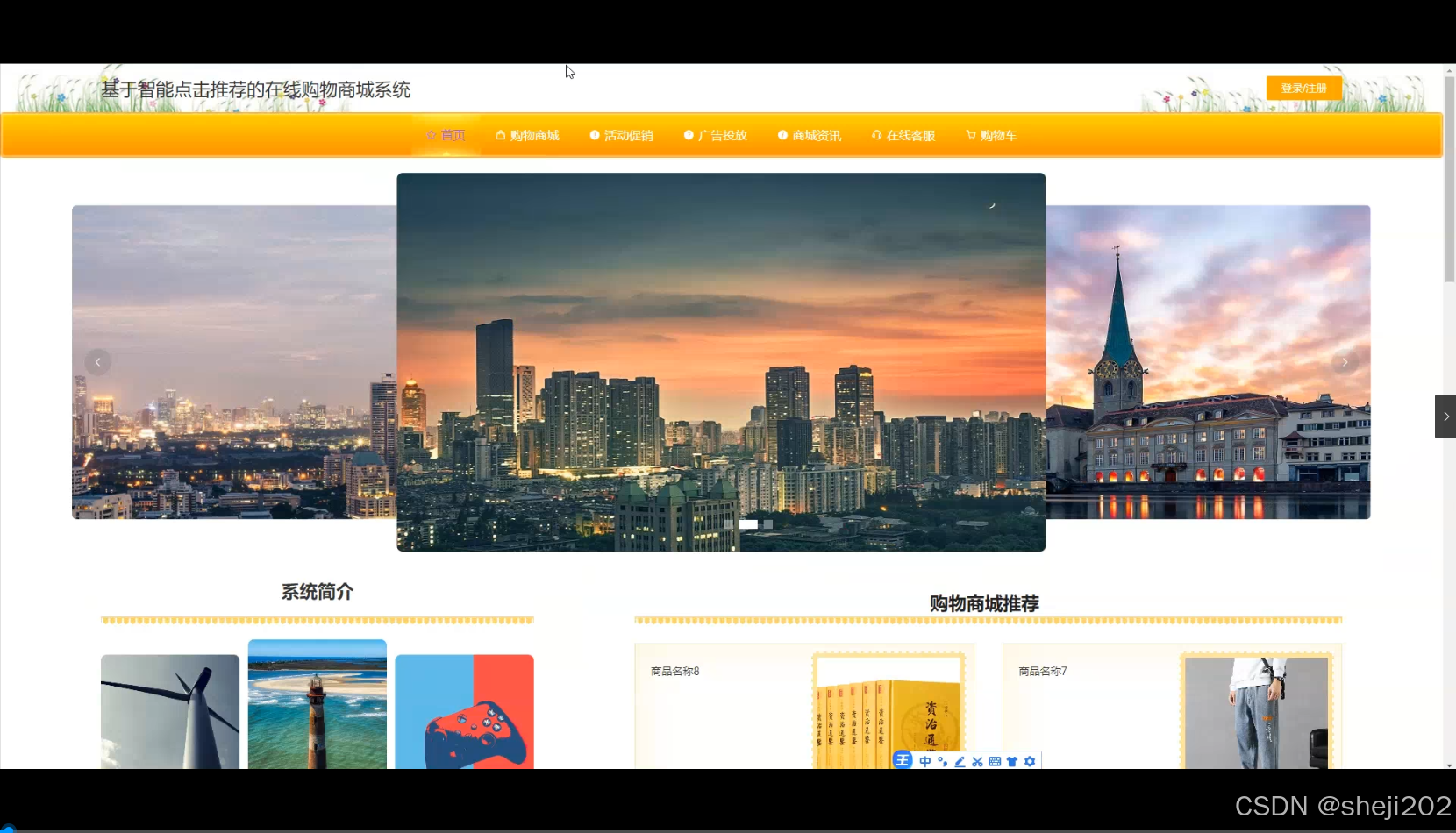The height and width of the screenshot is (833, 1456).
Task: Open the IME scissors screenshot tool
Action: click(977, 761)
